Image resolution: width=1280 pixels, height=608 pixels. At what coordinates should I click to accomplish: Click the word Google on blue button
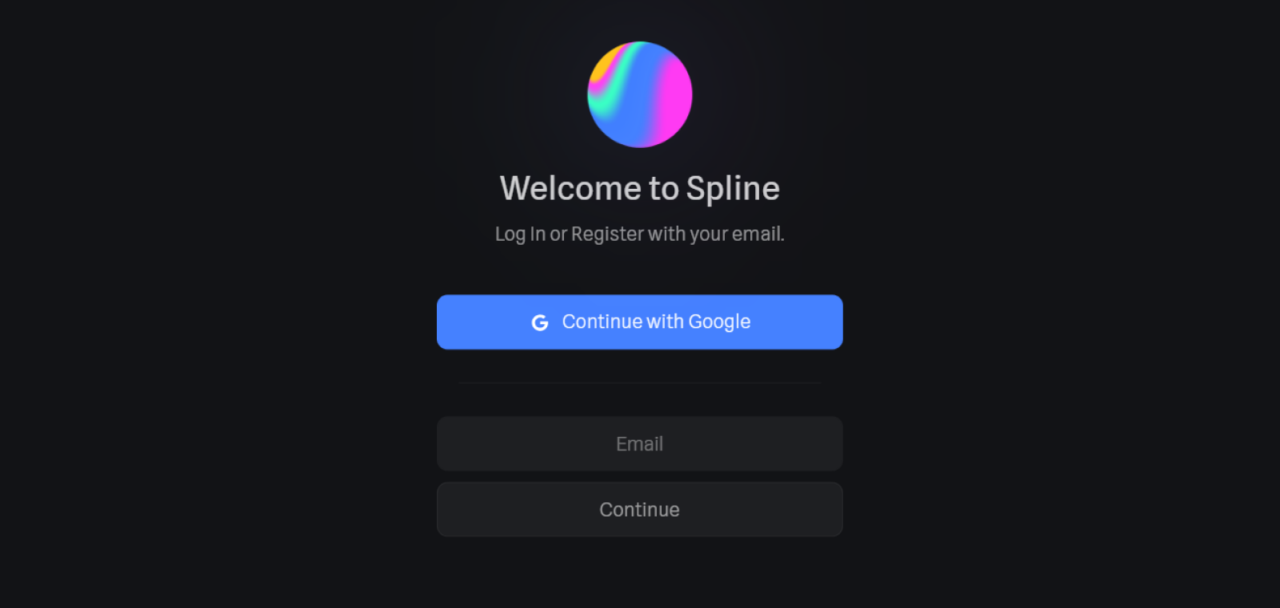coord(720,322)
